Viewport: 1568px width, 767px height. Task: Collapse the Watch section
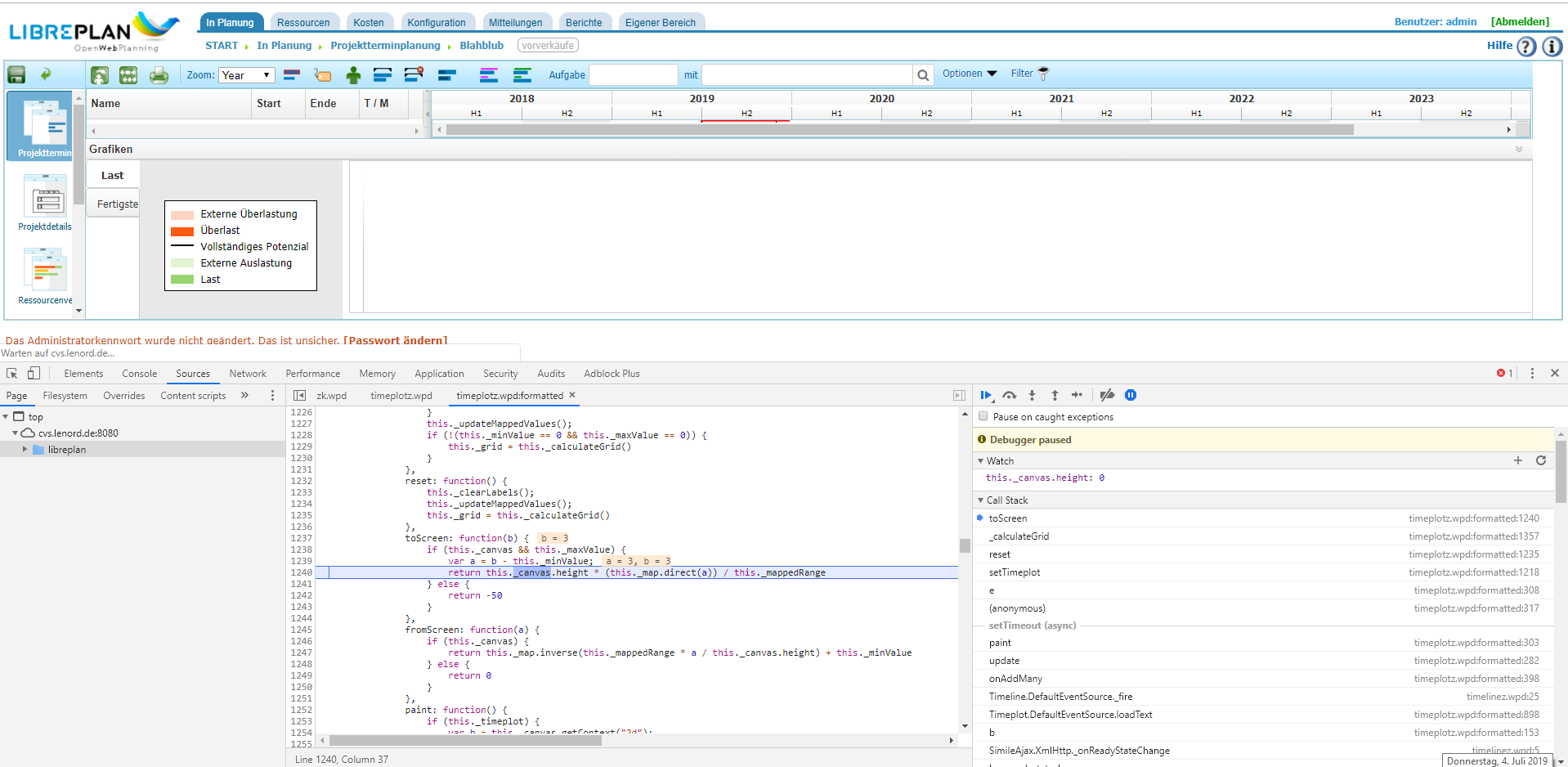[981, 460]
